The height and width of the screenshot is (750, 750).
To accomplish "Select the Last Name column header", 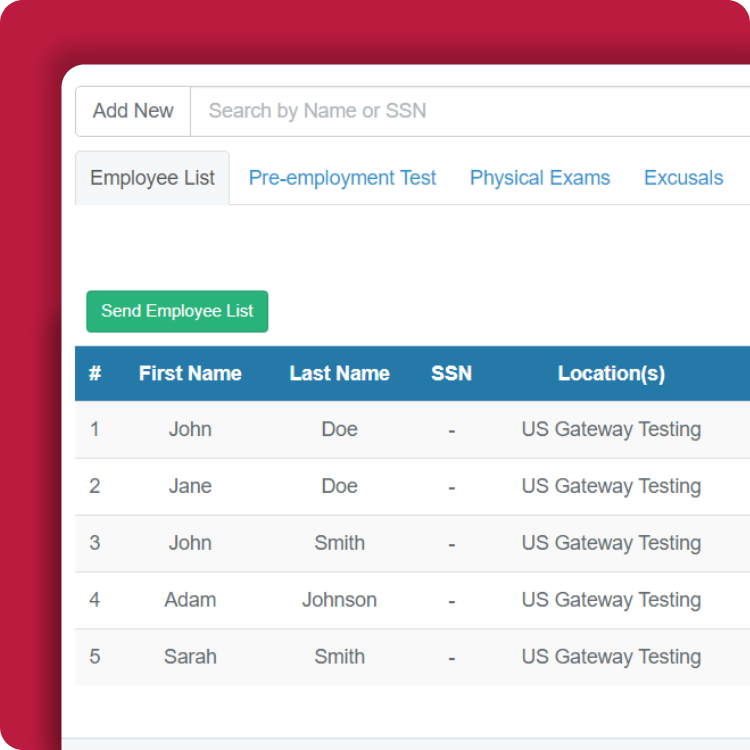I will pyautogui.click(x=340, y=373).
